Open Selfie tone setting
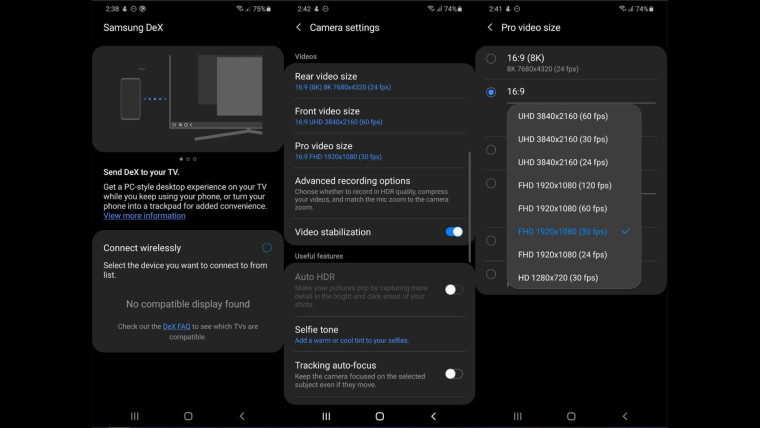The image size is (760, 428). coord(379,334)
